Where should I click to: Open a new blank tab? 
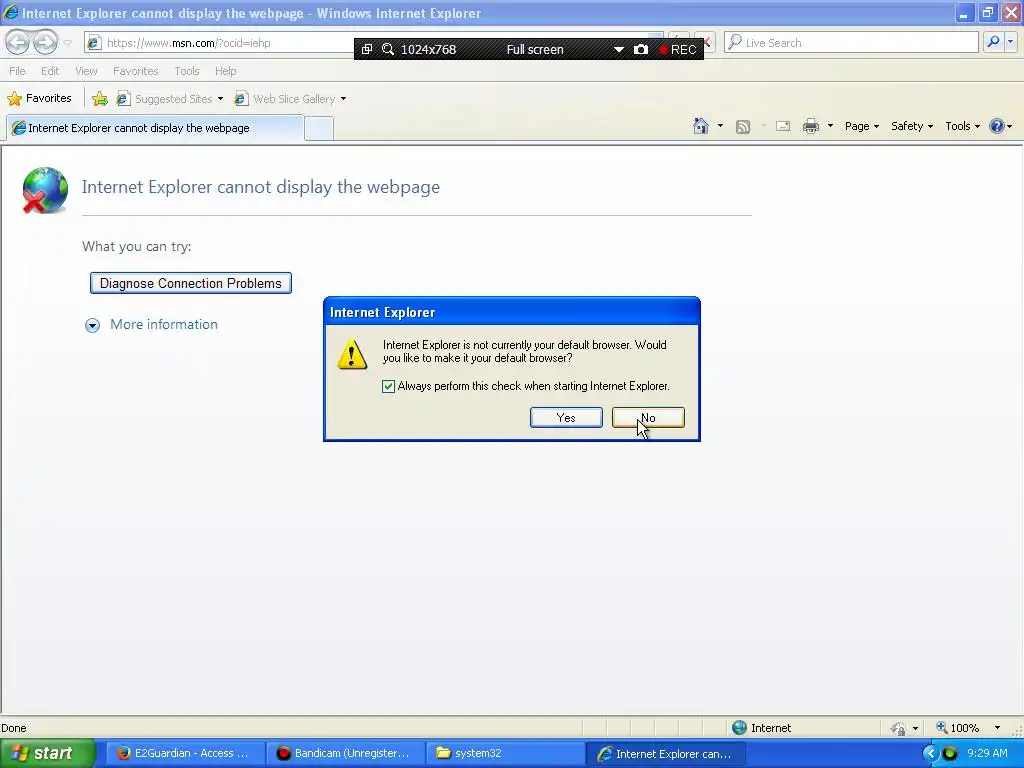point(319,129)
